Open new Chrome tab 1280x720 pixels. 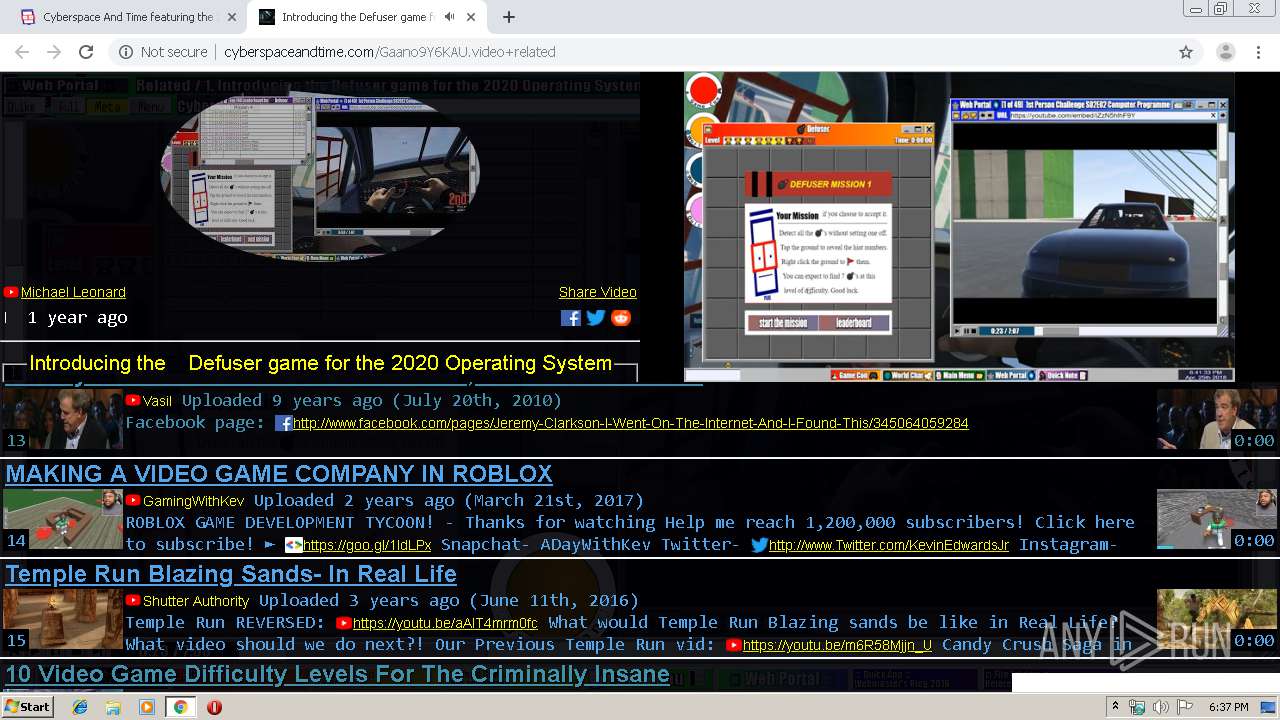click(509, 17)
